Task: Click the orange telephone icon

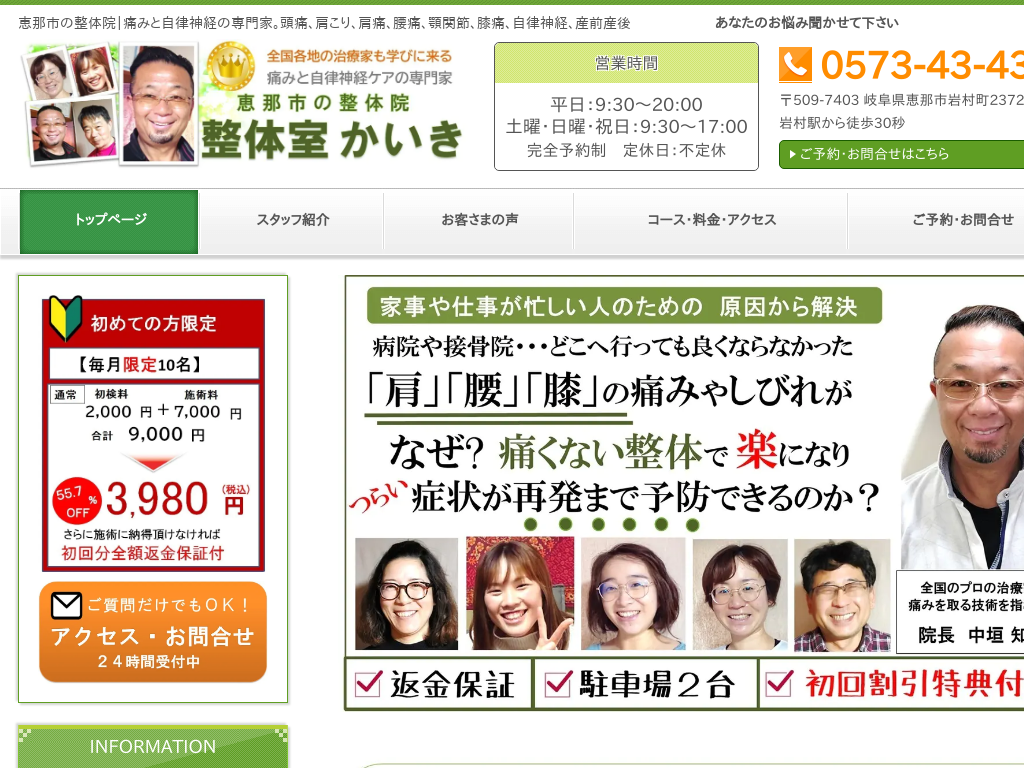Action: [796, 65]
